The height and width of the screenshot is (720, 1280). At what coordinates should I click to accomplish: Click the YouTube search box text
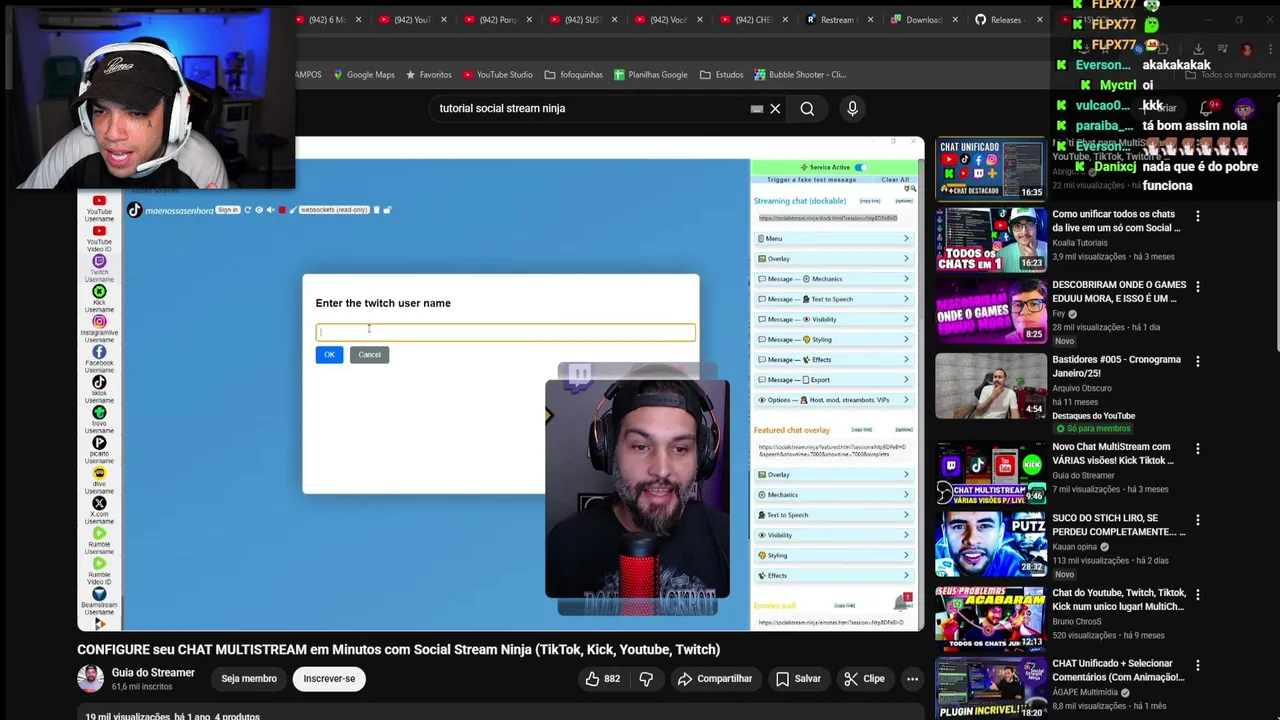coord(502,108)
